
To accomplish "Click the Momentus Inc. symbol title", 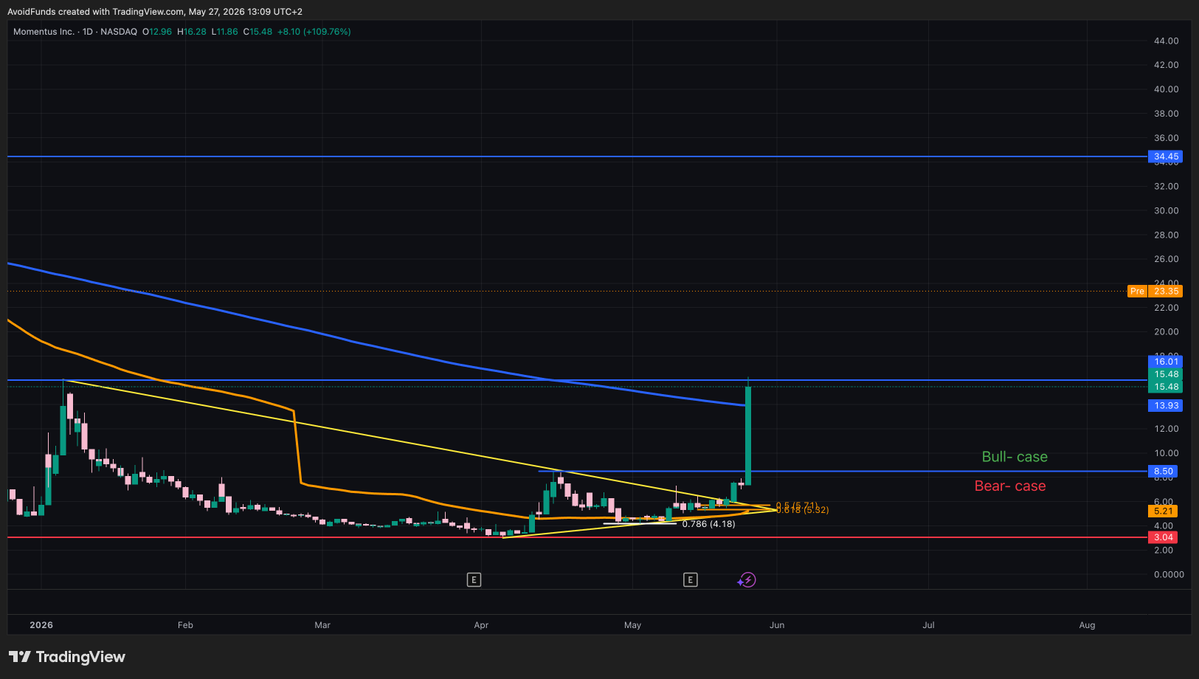I will [x=44, y=31].
